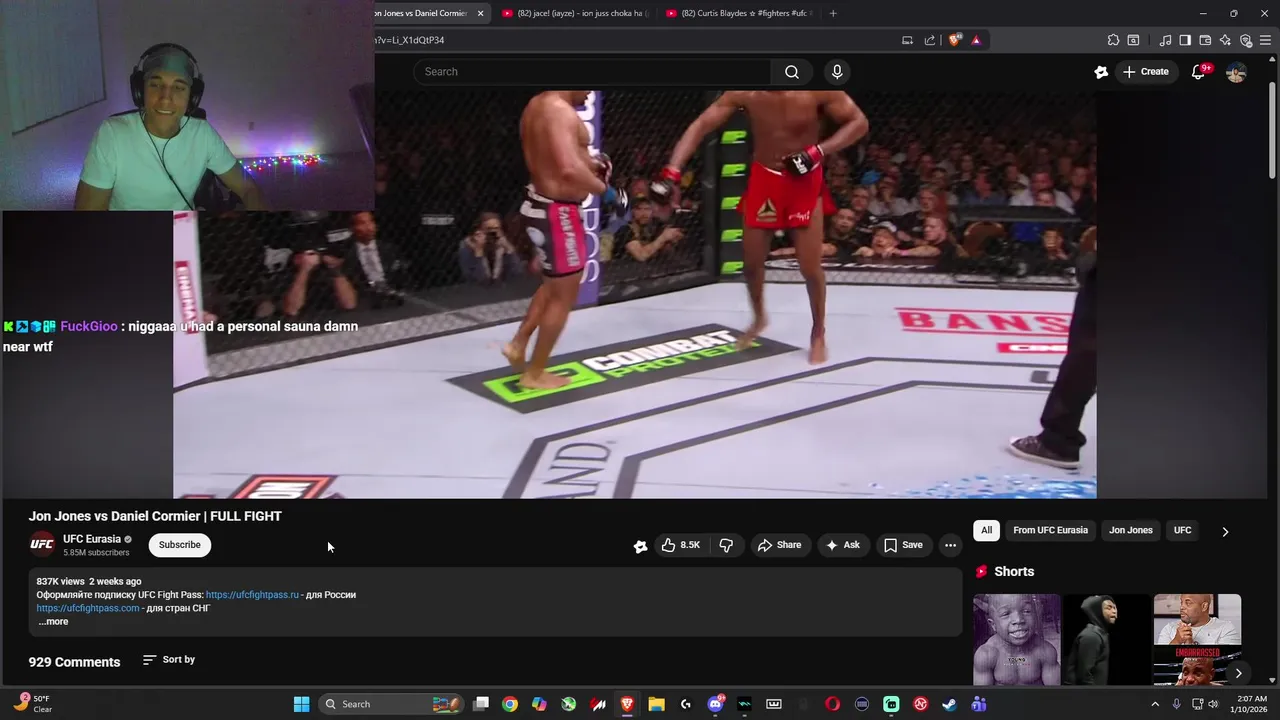Start voice search with the microphone icon
The height and width of the screenshot is (720, 1280).
click(x=837, y=72)
